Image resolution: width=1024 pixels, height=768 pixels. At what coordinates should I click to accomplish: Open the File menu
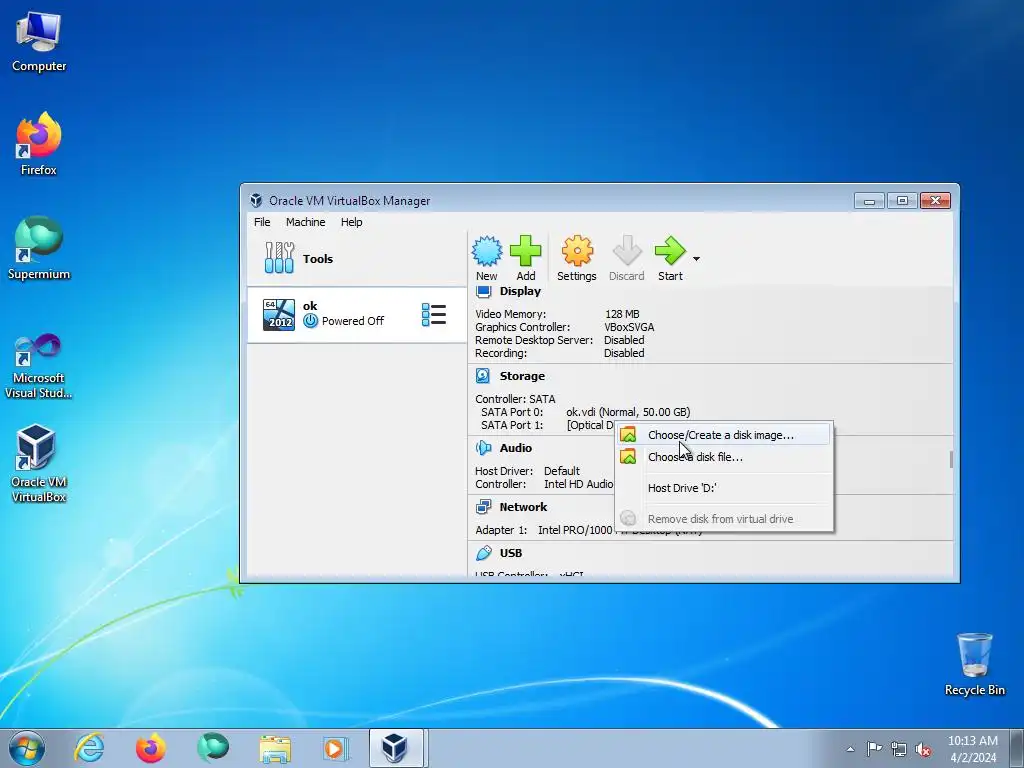[262, 222]
